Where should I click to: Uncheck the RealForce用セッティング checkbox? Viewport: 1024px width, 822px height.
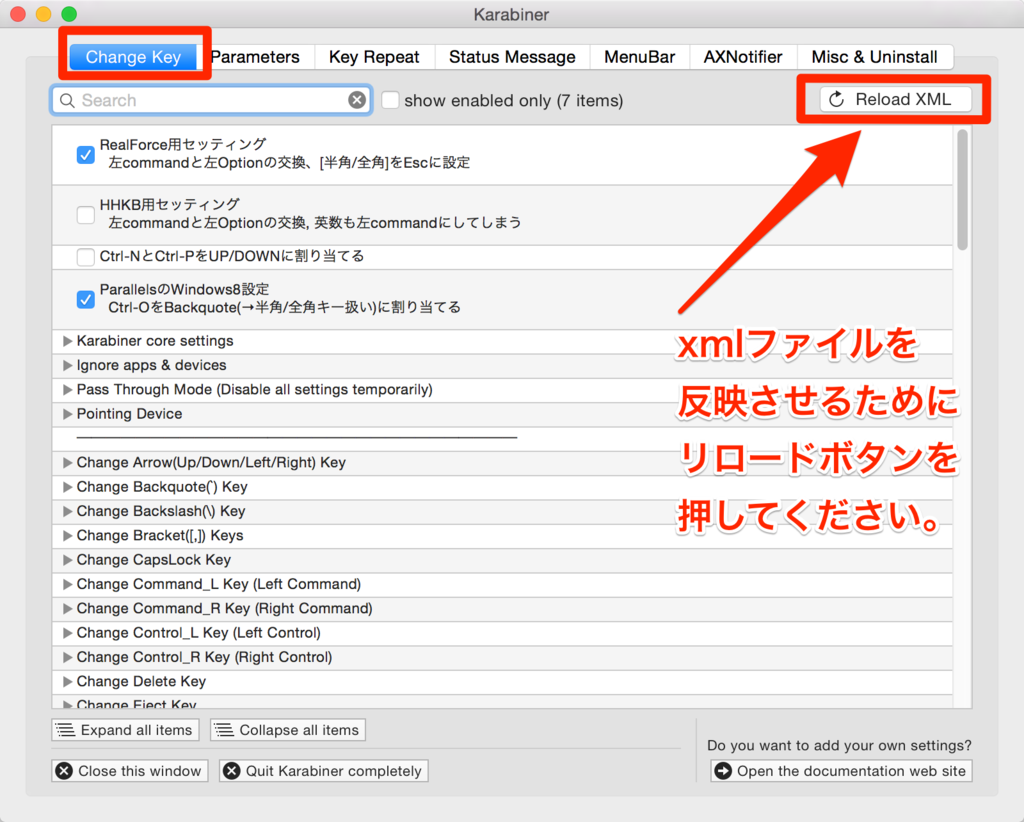[x=86, y=155]
